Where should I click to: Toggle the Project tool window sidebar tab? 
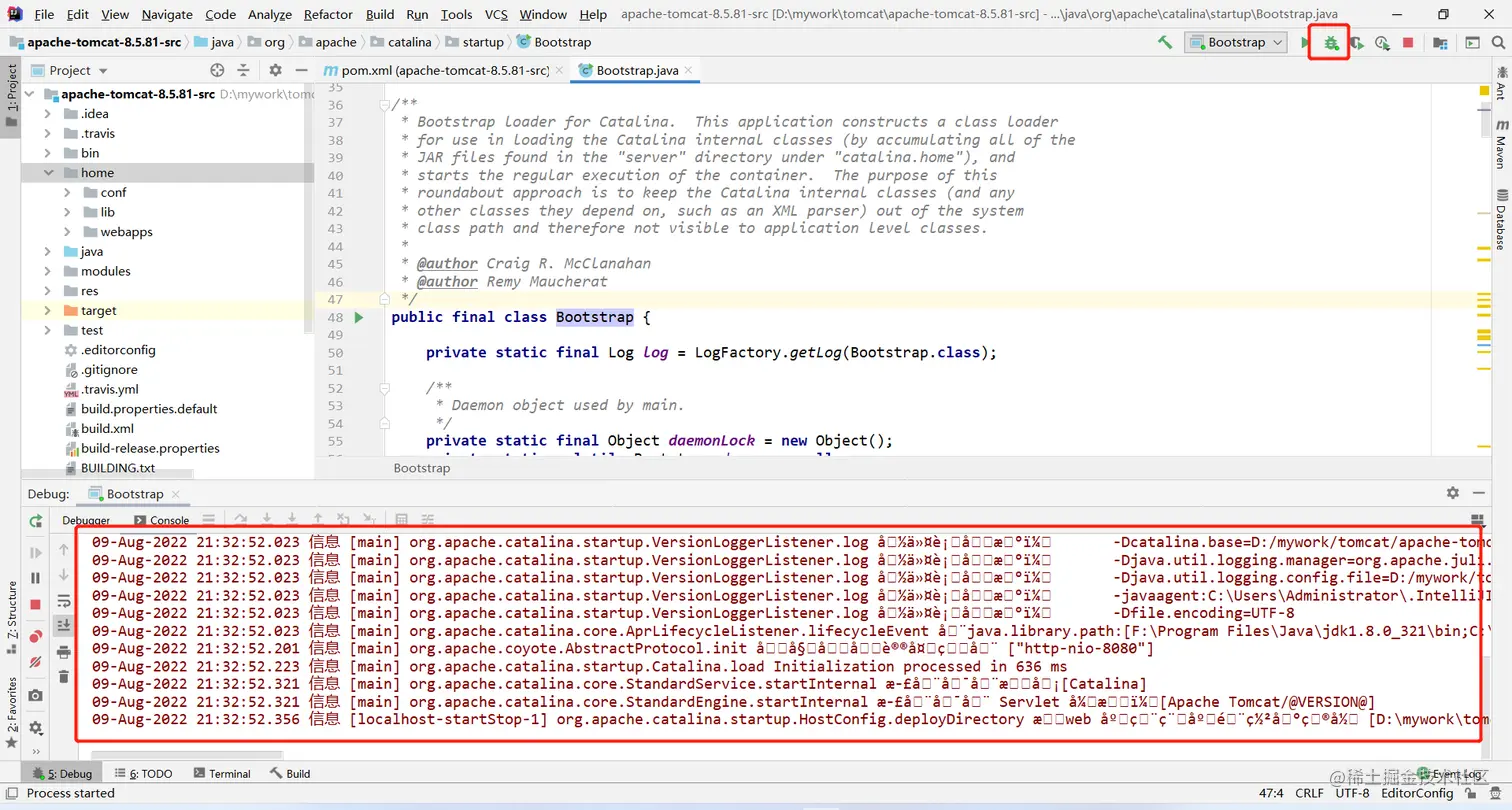[x=11, y=96]
